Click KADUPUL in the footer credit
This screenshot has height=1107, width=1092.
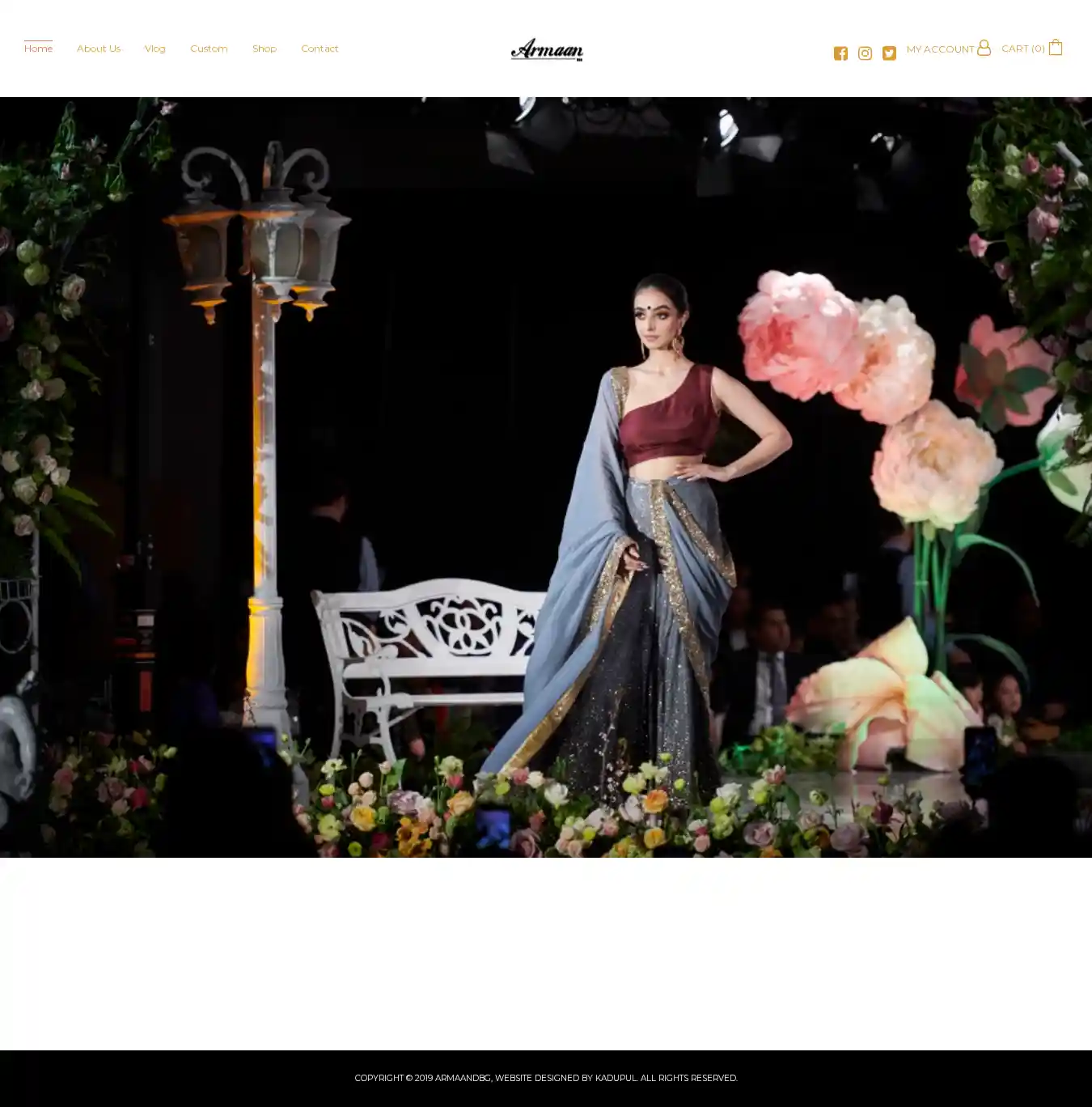pyautogui.click(x=616, y=1078)
